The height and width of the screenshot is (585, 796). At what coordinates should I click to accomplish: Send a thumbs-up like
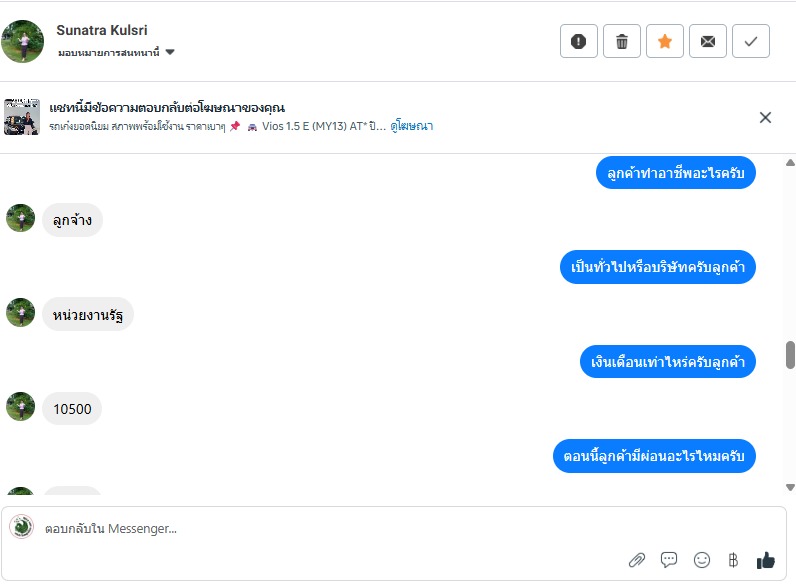[766, 560]
